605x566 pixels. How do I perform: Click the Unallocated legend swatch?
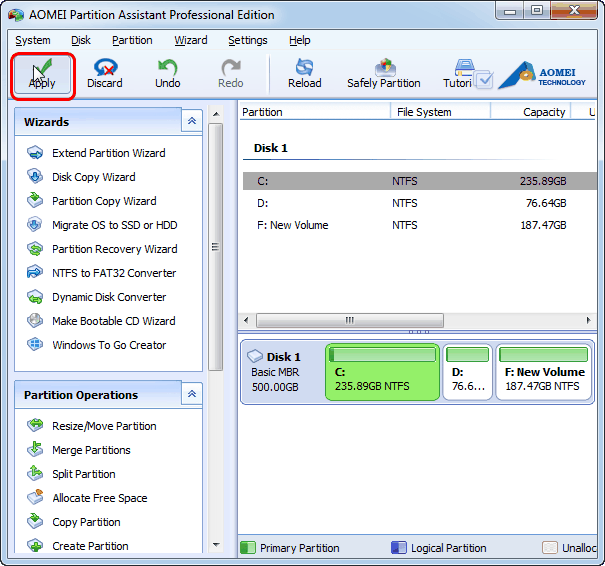point(550,547)
